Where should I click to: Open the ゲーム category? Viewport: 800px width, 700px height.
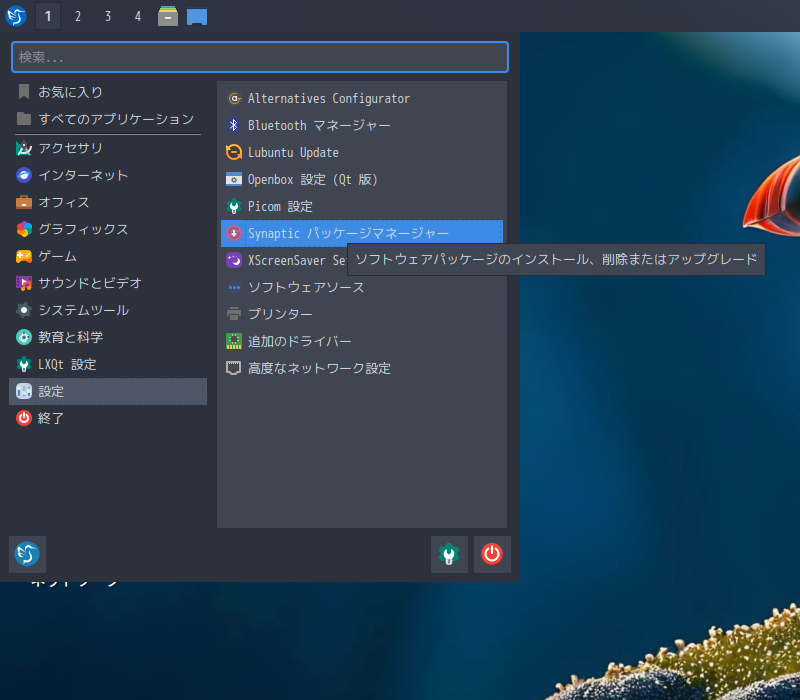pyautogui.click(x=108, y=256)
